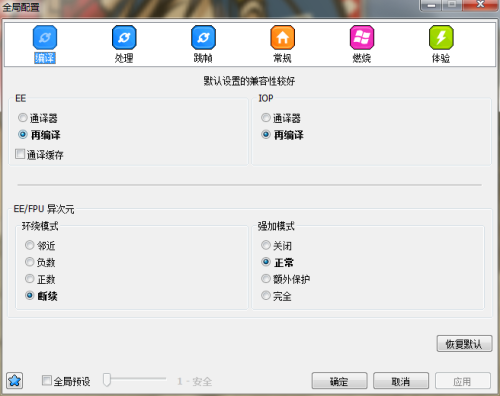Click the 取消 button
This screenshot has height=396, width=500.
click(401, 381)
